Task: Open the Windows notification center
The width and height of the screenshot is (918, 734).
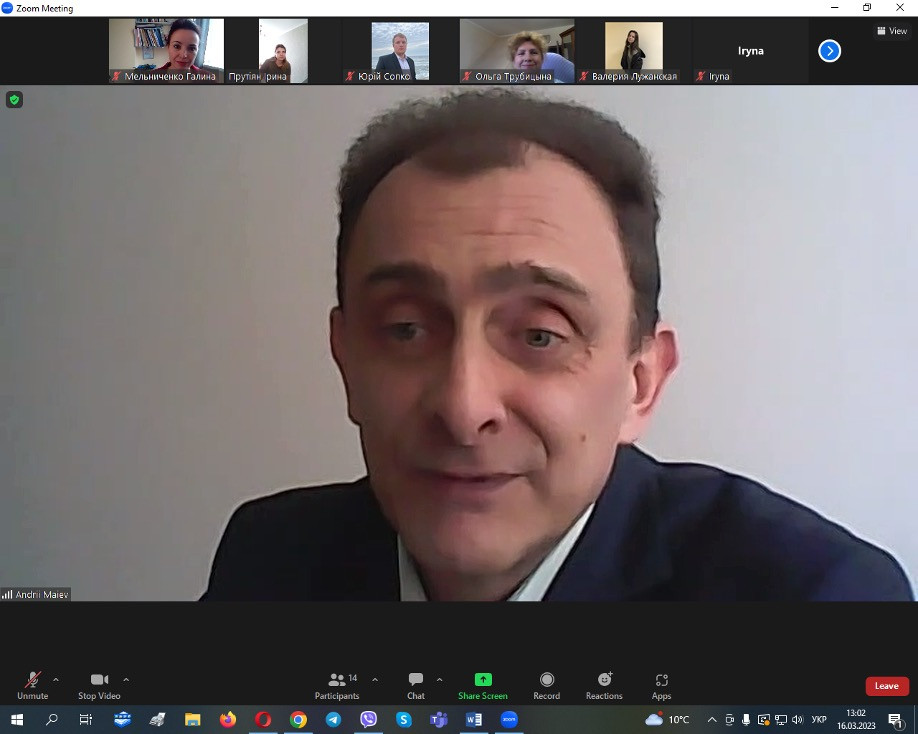Action: 895,719
